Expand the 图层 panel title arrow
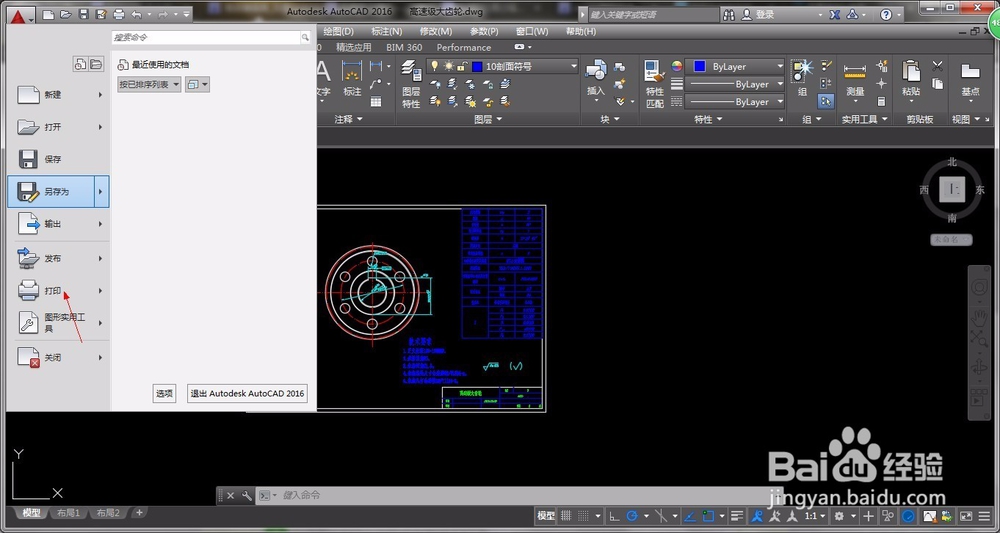 point(499,119)
